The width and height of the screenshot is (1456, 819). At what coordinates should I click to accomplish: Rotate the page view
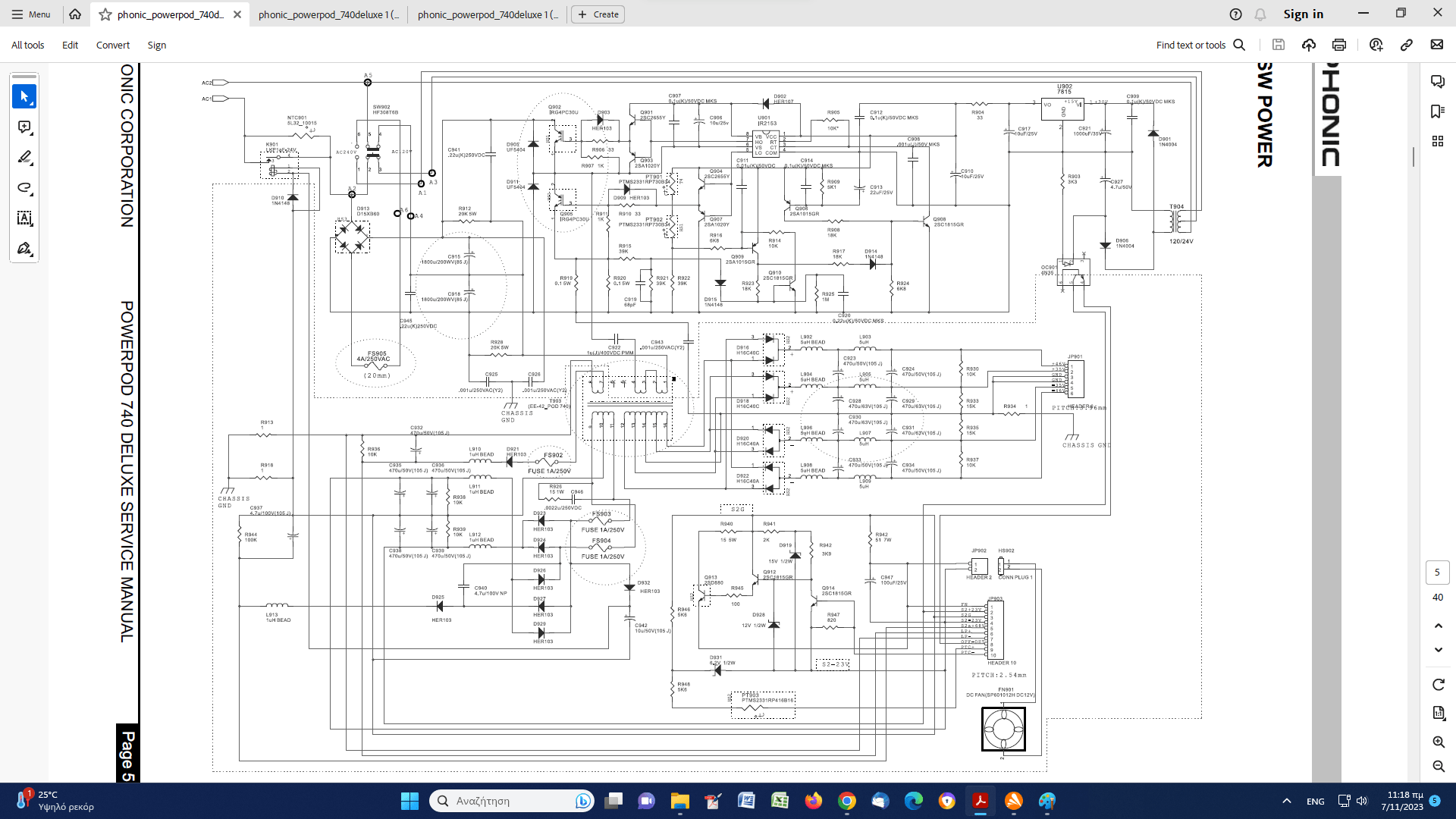click(1438, 685)
